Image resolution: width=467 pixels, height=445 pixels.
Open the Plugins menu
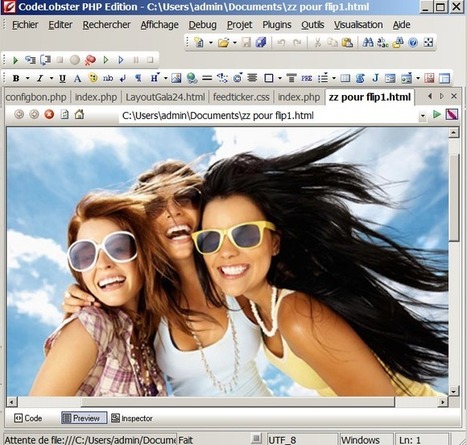277,25
